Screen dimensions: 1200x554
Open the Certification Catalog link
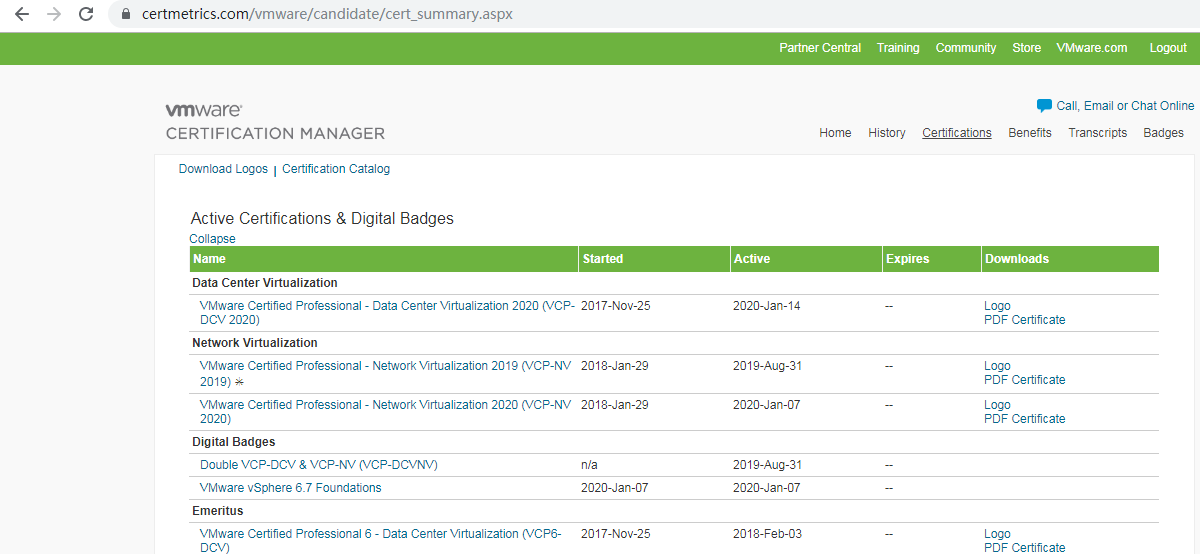336,169
